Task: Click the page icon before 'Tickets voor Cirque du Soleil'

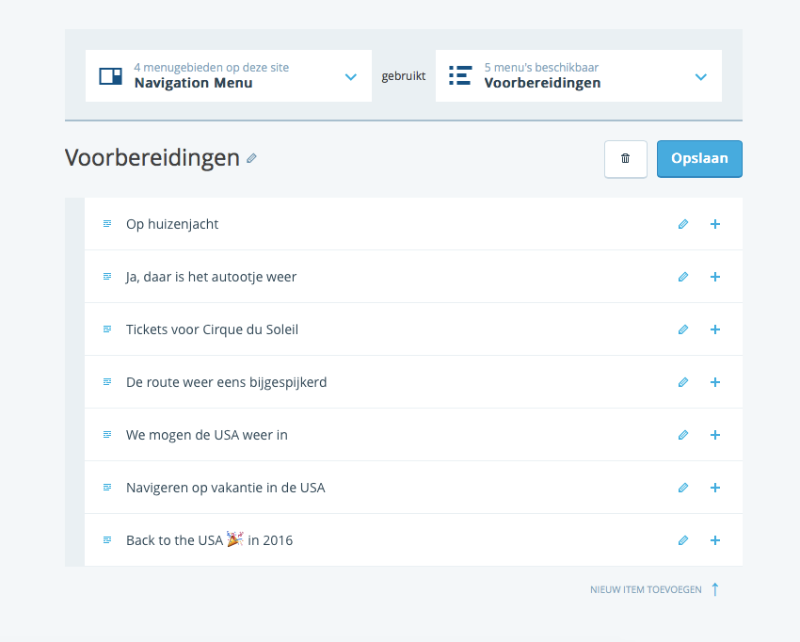Action: [x=107, y=329]
